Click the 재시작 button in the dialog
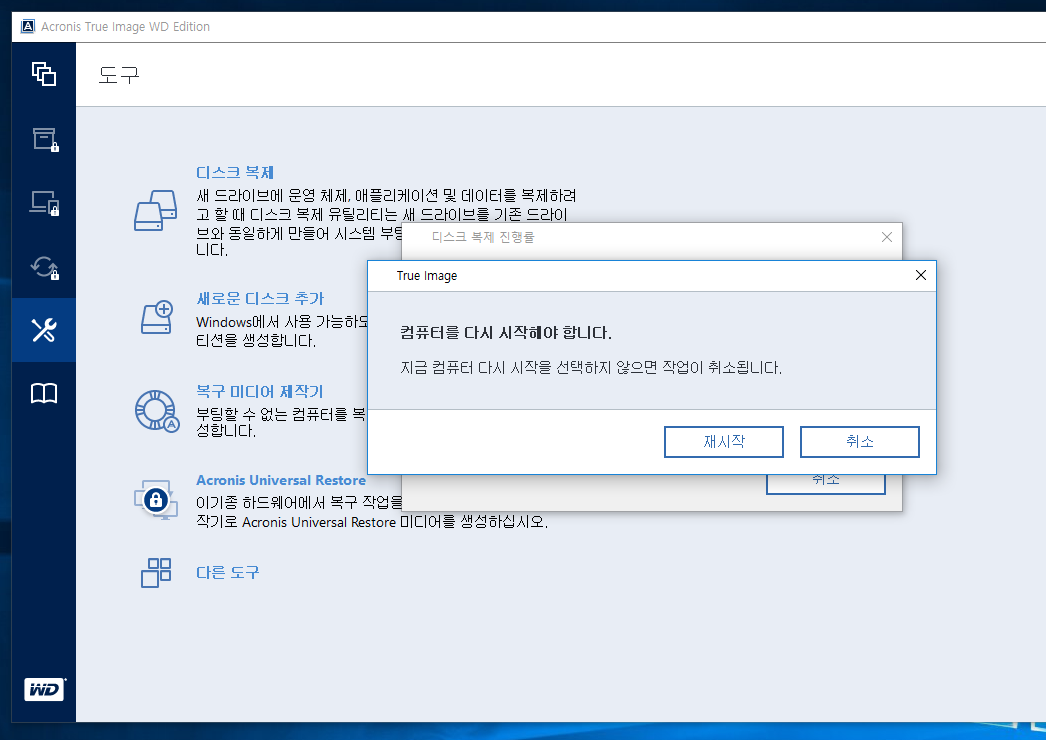This screenshot has width=1046, height=740. click(x=724, y=442)
